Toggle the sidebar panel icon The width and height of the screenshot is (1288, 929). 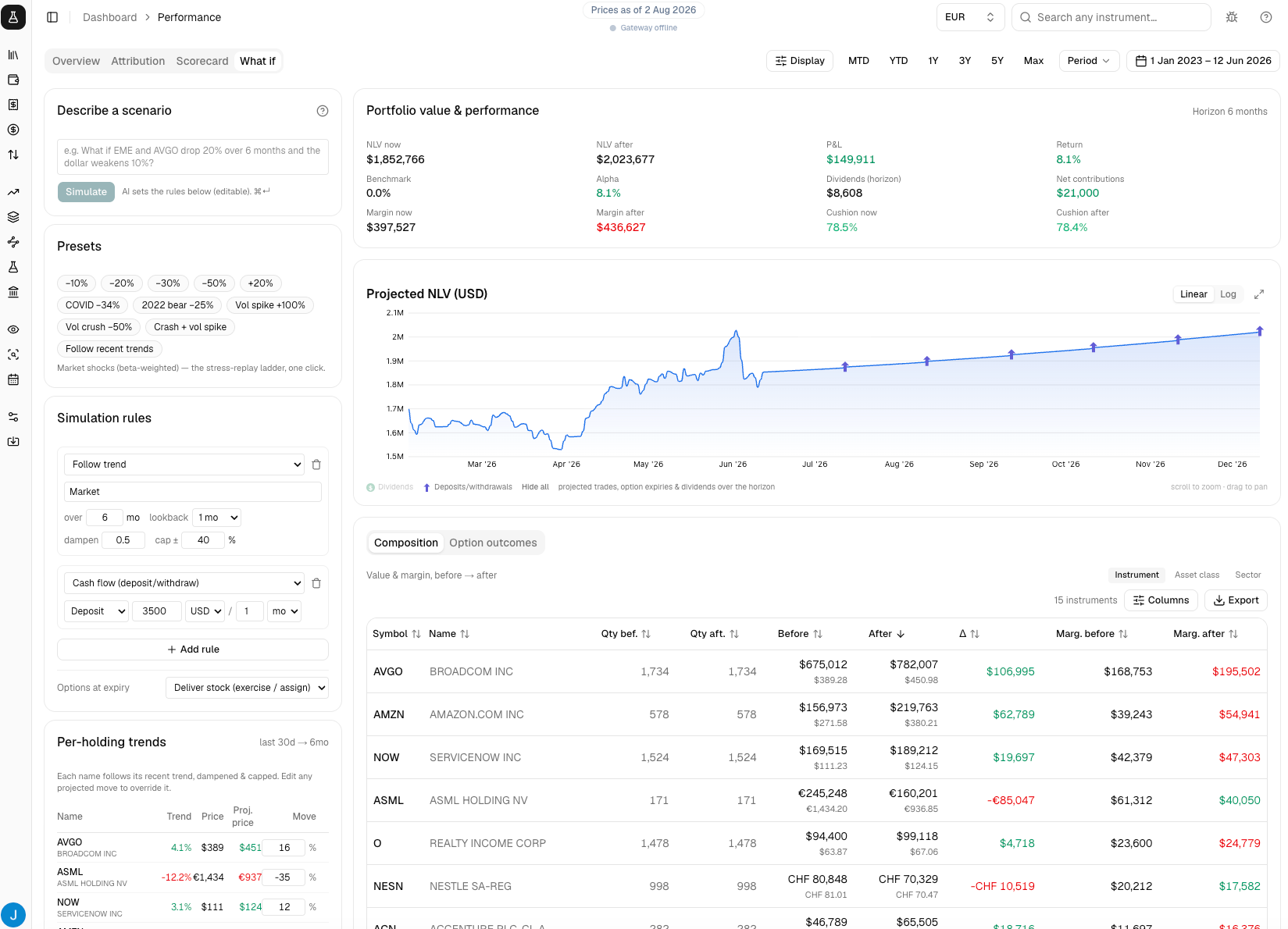52,17
